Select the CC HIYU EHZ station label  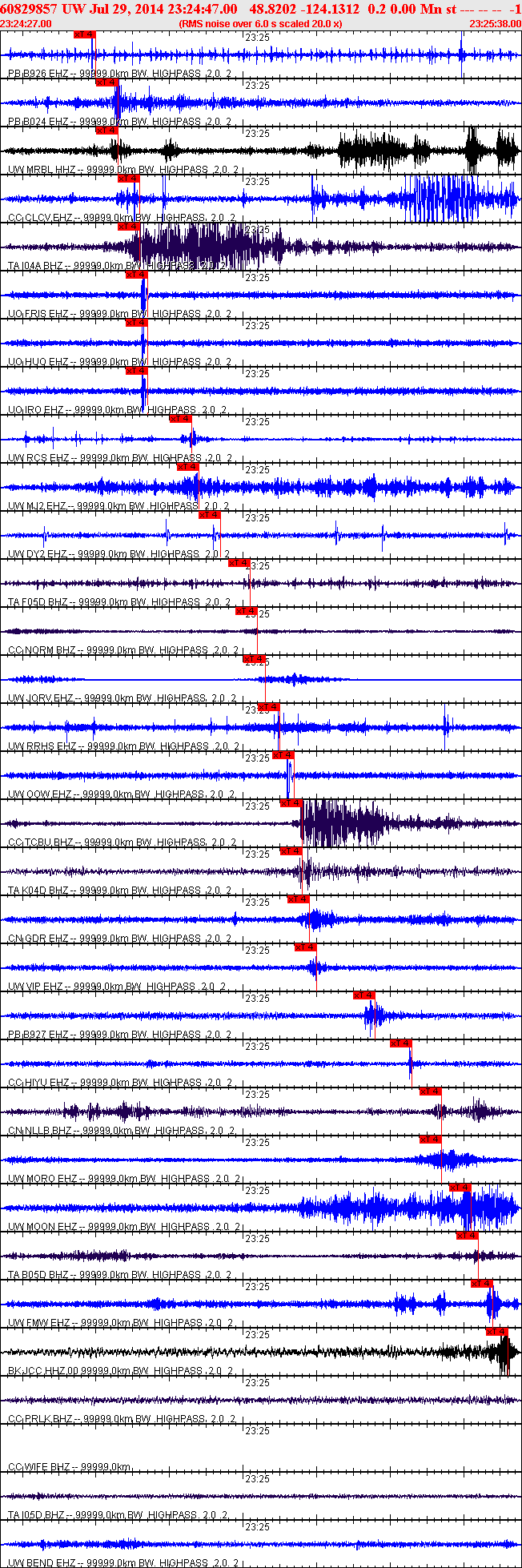click(x=120, y=1083)
